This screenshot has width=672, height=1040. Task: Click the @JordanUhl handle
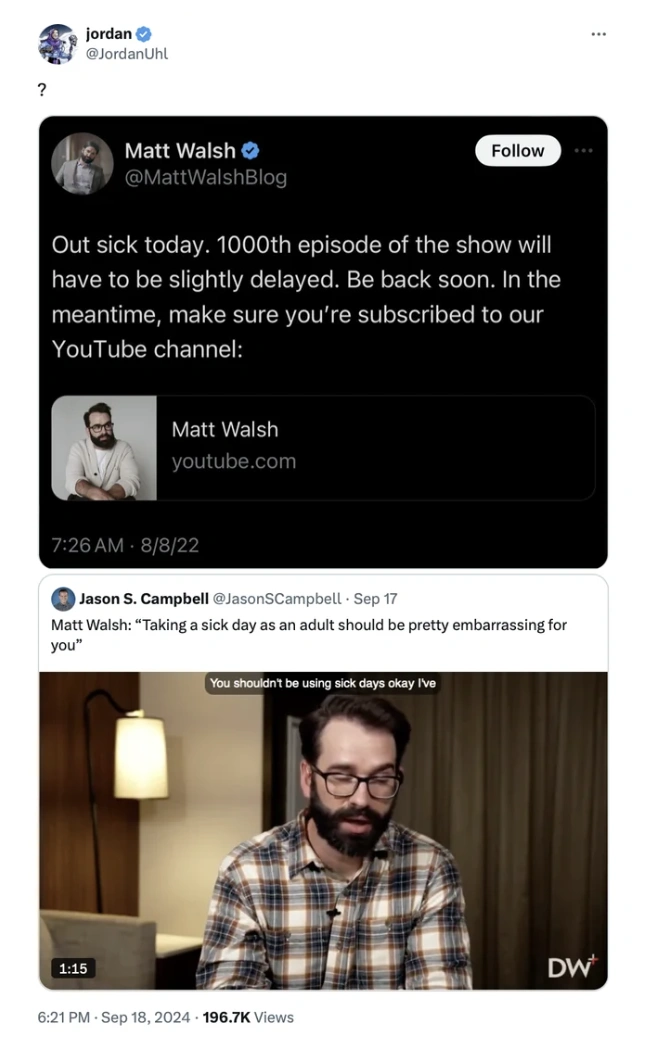[x=127, y=54]
